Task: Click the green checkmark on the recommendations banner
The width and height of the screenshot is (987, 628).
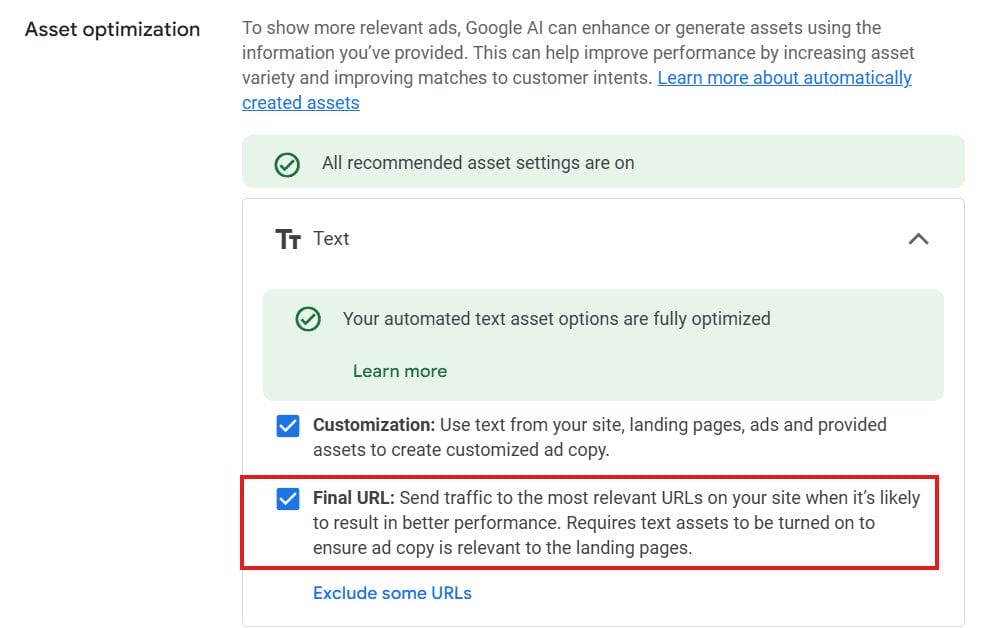Action: pos(287,162)
